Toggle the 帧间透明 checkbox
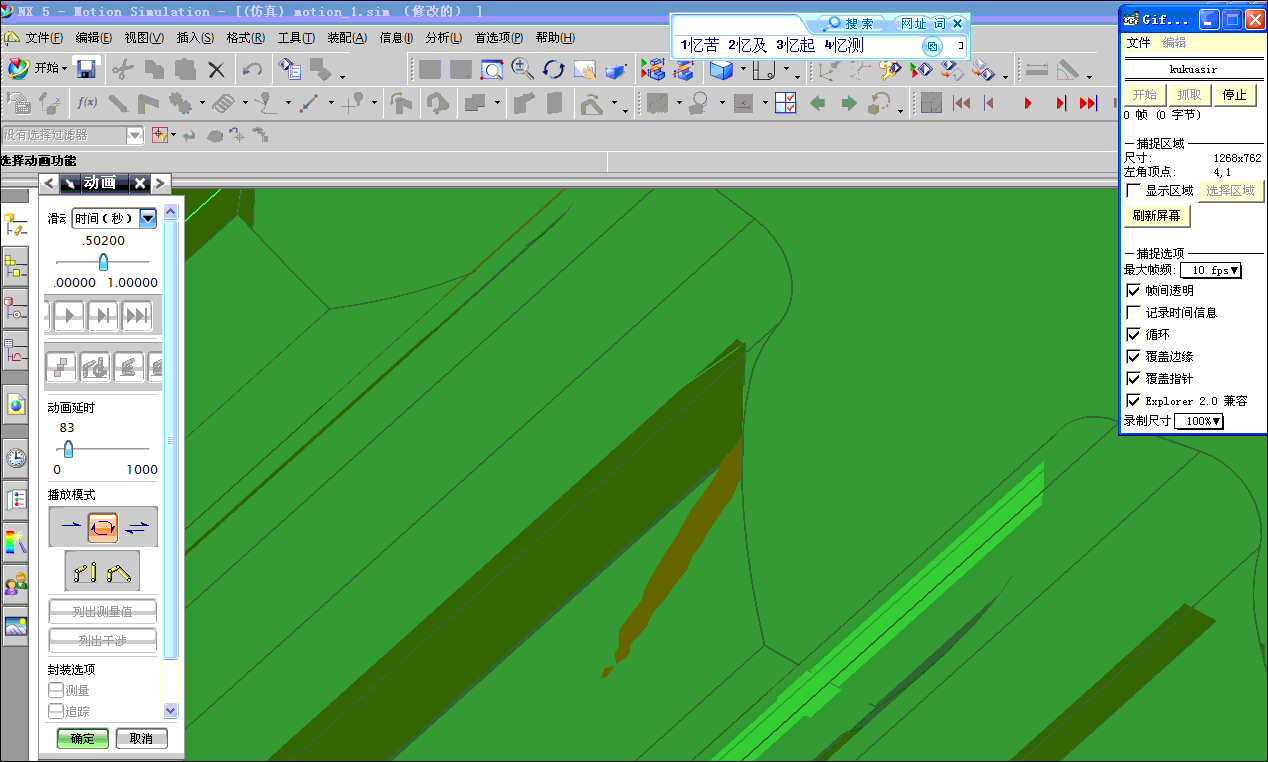Image resolution: width=1268 pixels, height=762 pixels. pos(1133,290)
